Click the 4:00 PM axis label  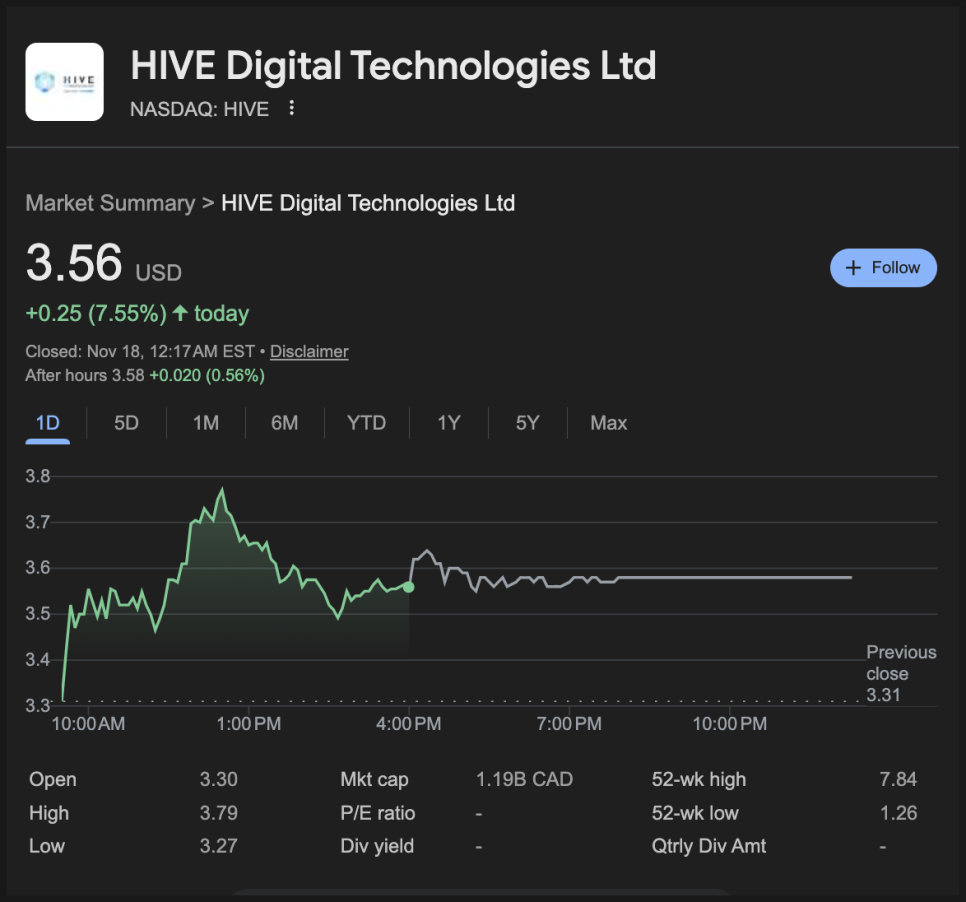pos(408,723)
